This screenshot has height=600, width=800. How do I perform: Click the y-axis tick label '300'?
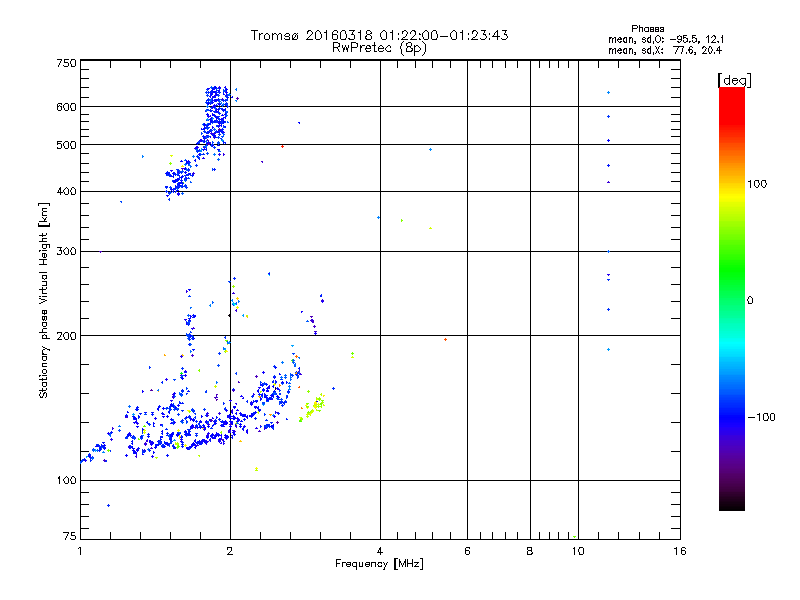pyautogui.click(x=66, y=252)
